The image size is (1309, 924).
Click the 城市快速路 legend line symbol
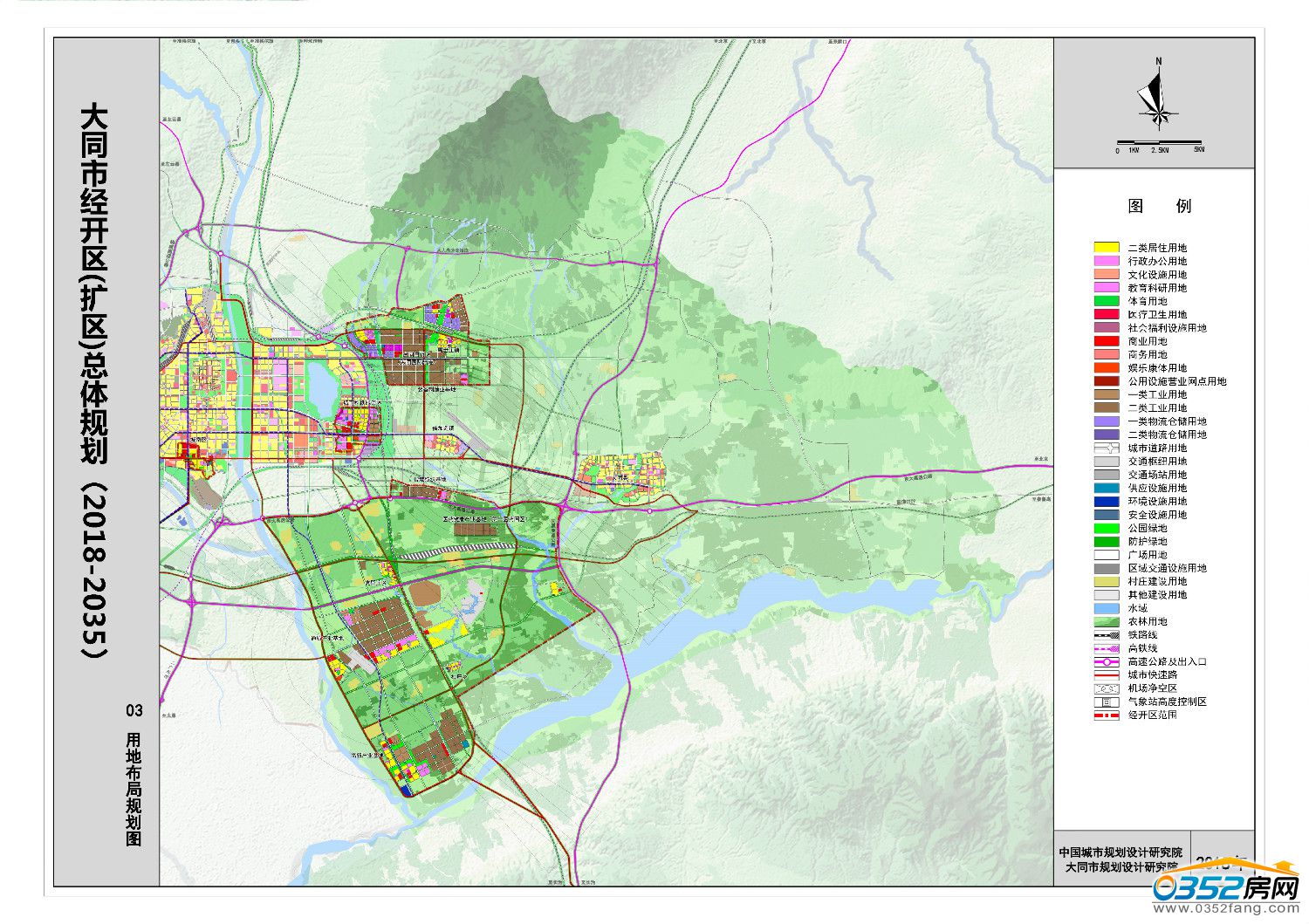pos(1107,675)
